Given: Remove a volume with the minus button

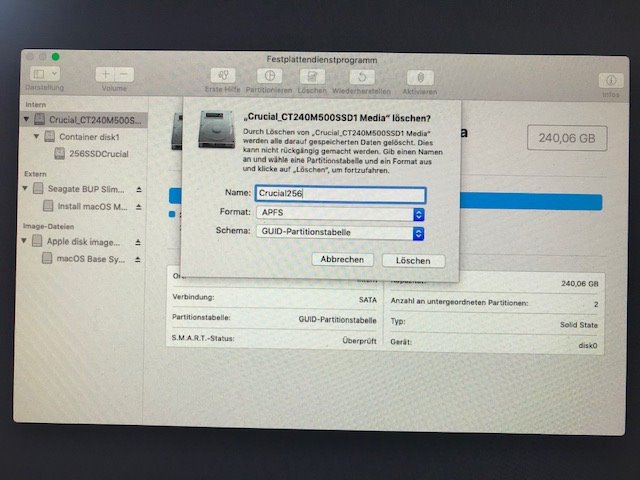Looking at the screenshot, I should point(124,74).
